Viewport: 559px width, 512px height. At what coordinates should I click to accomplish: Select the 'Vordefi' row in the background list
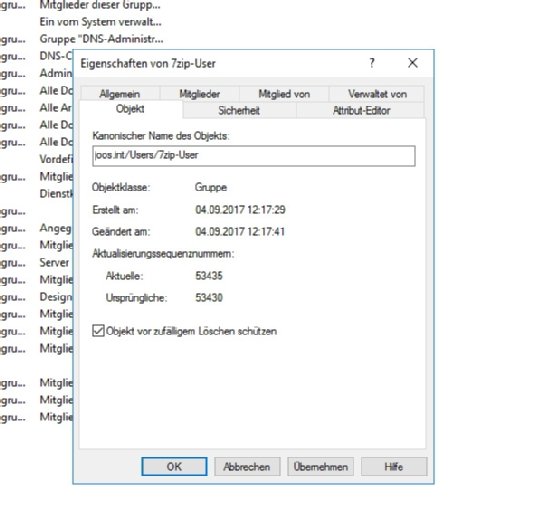[56, 159]
